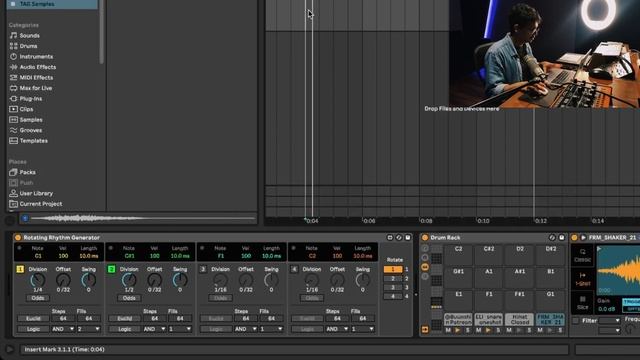Open lane 4 logic AND dropdown

(337, 329)
